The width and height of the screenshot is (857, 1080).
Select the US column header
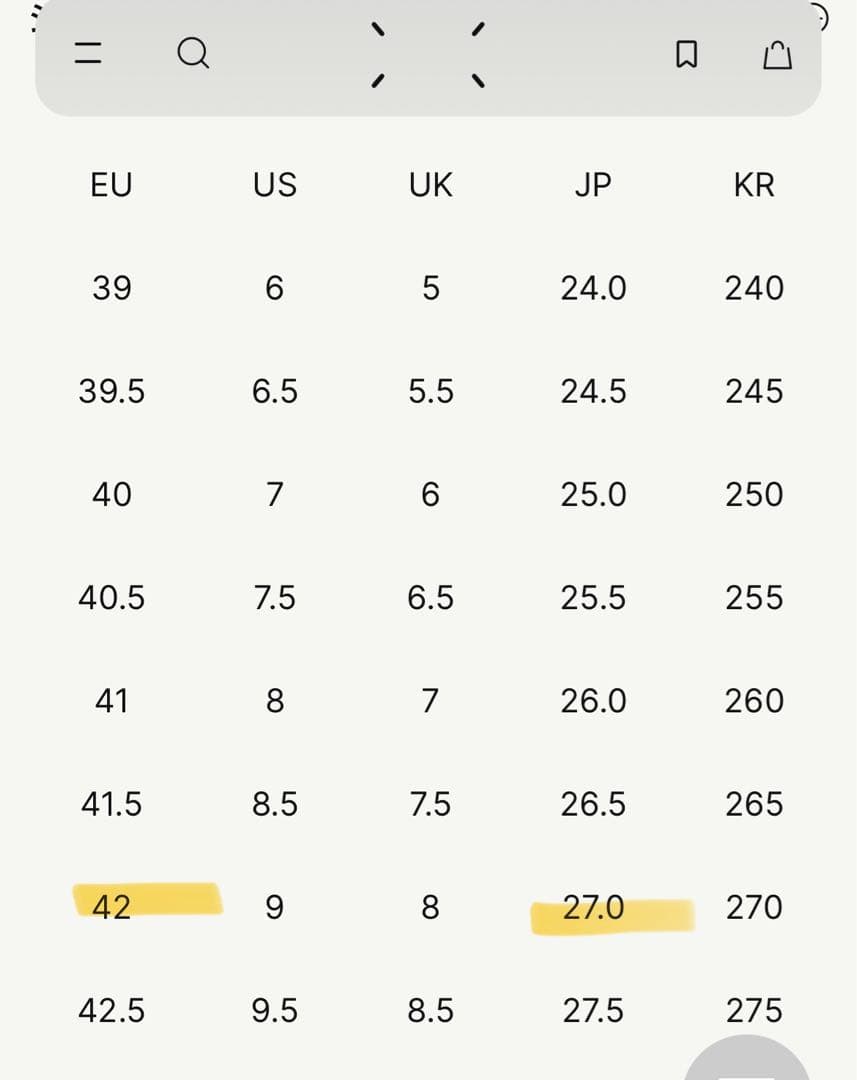(x=274, y=185)
